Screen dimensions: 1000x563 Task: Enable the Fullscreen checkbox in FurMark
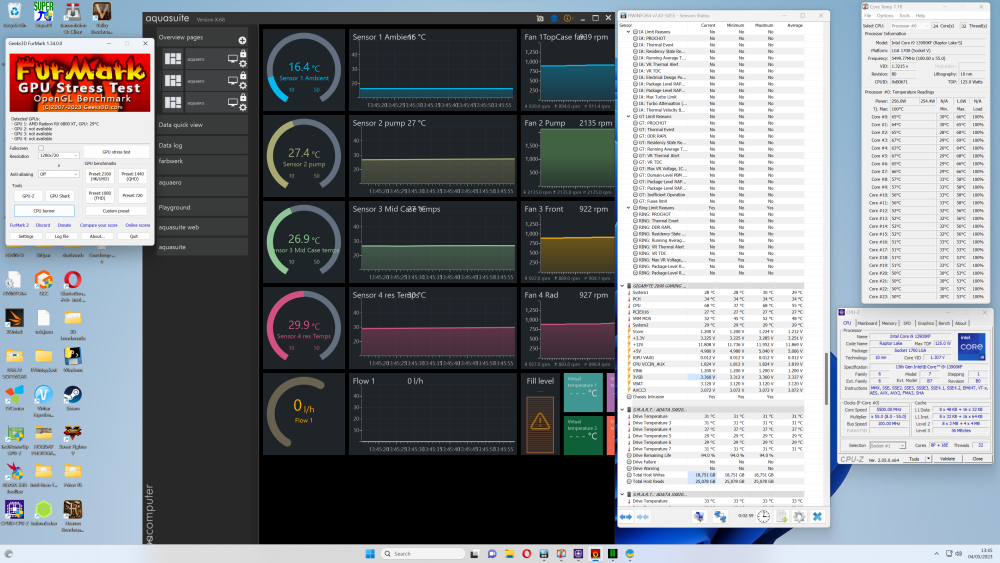coord(41,148)
